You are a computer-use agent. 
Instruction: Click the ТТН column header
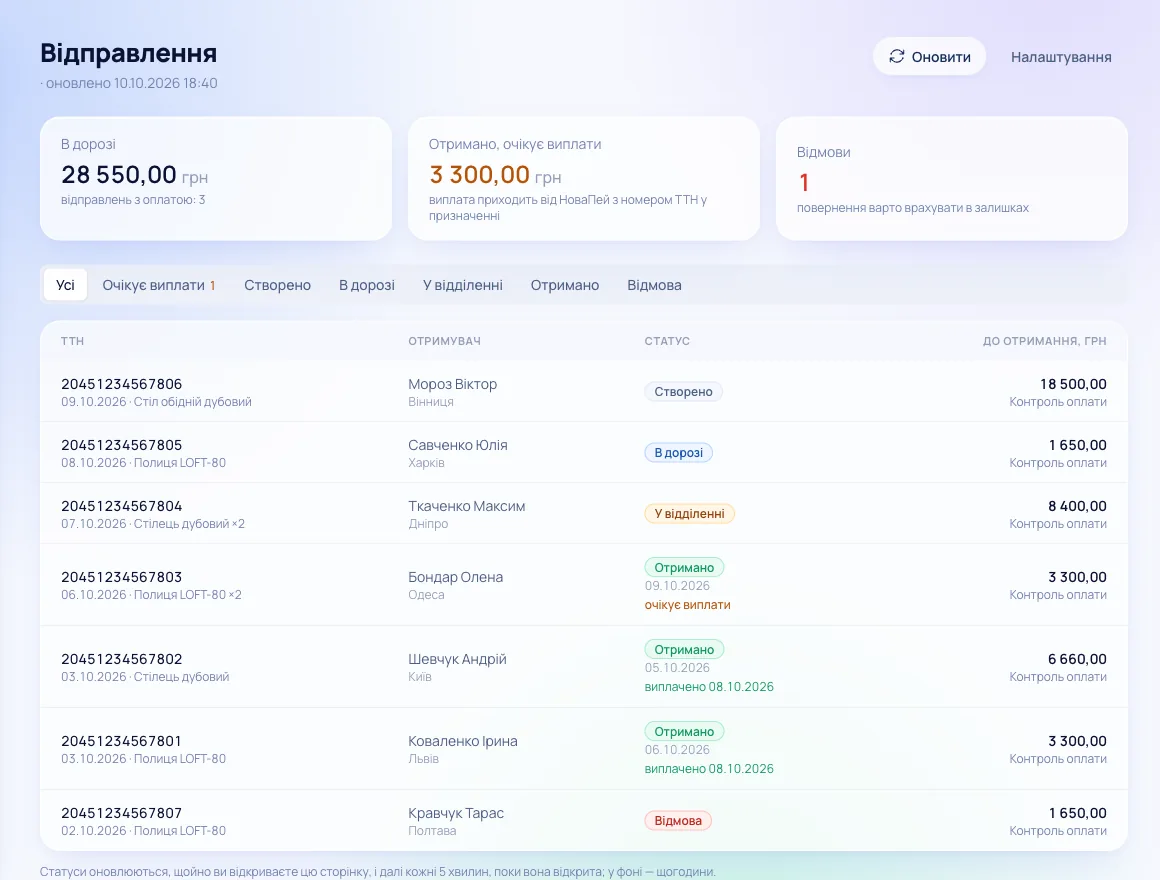72,341
